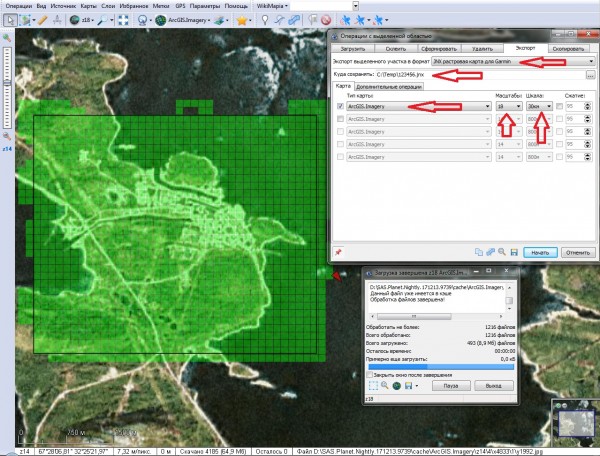600x456 pixels.
Task: Click the first blue GPS receiver icon
Action: coord(345,20)
